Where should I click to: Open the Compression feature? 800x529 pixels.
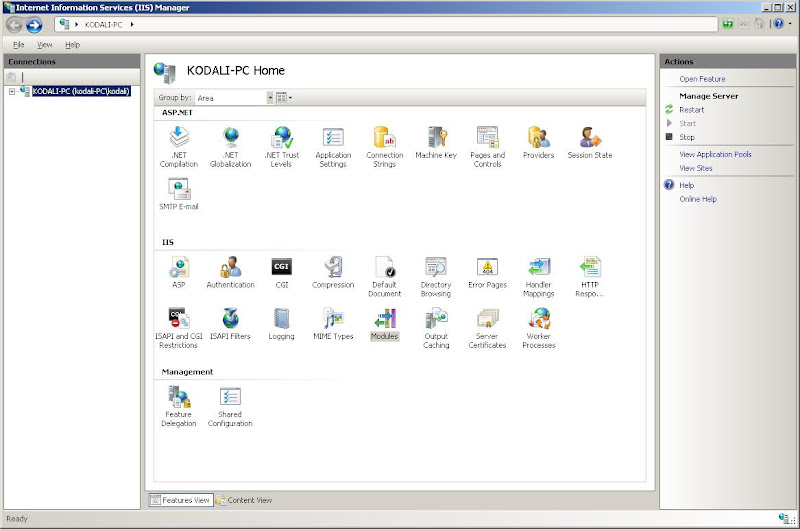click(x=333, y=272)
